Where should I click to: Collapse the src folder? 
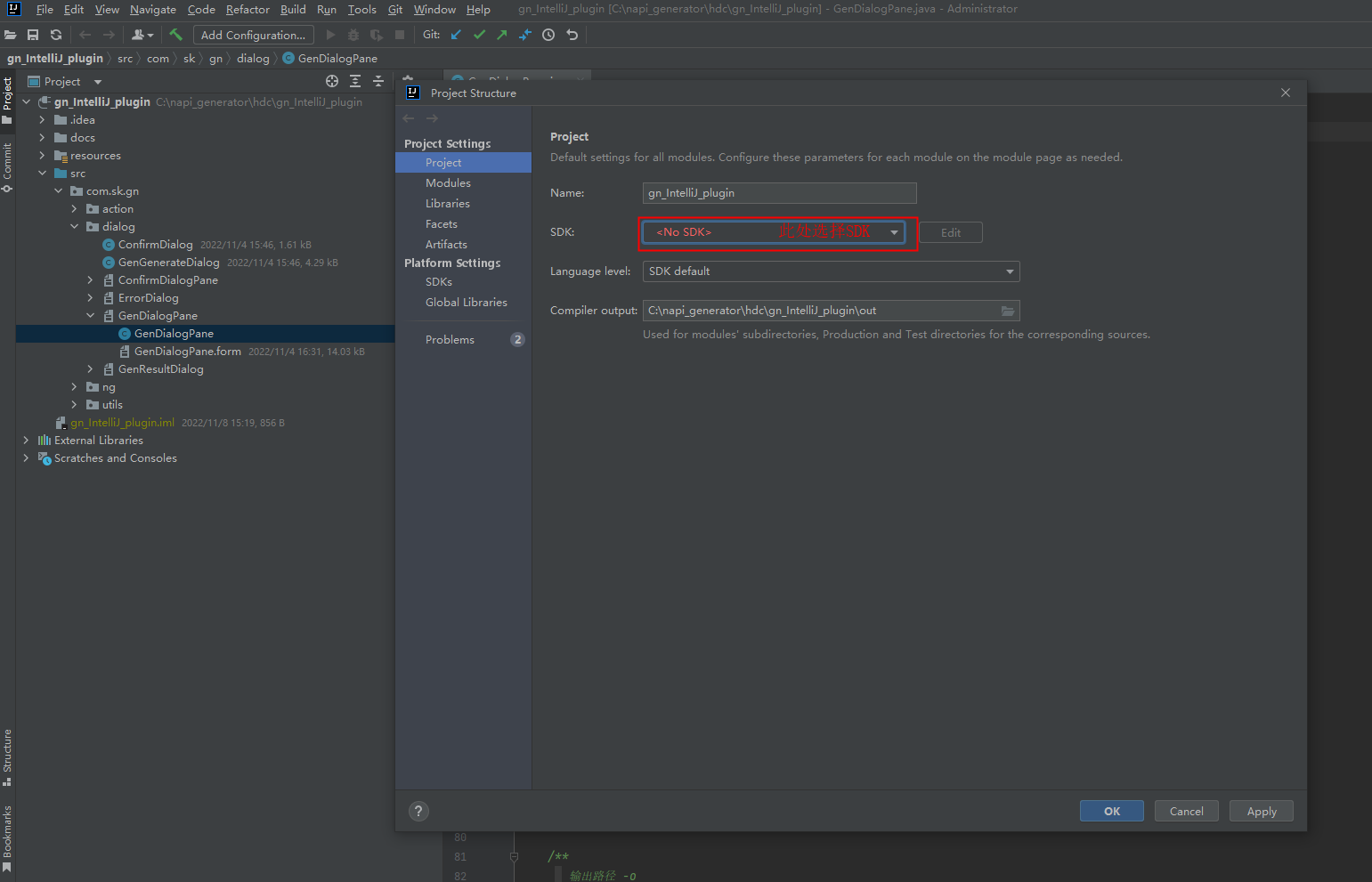coord(42,173)
